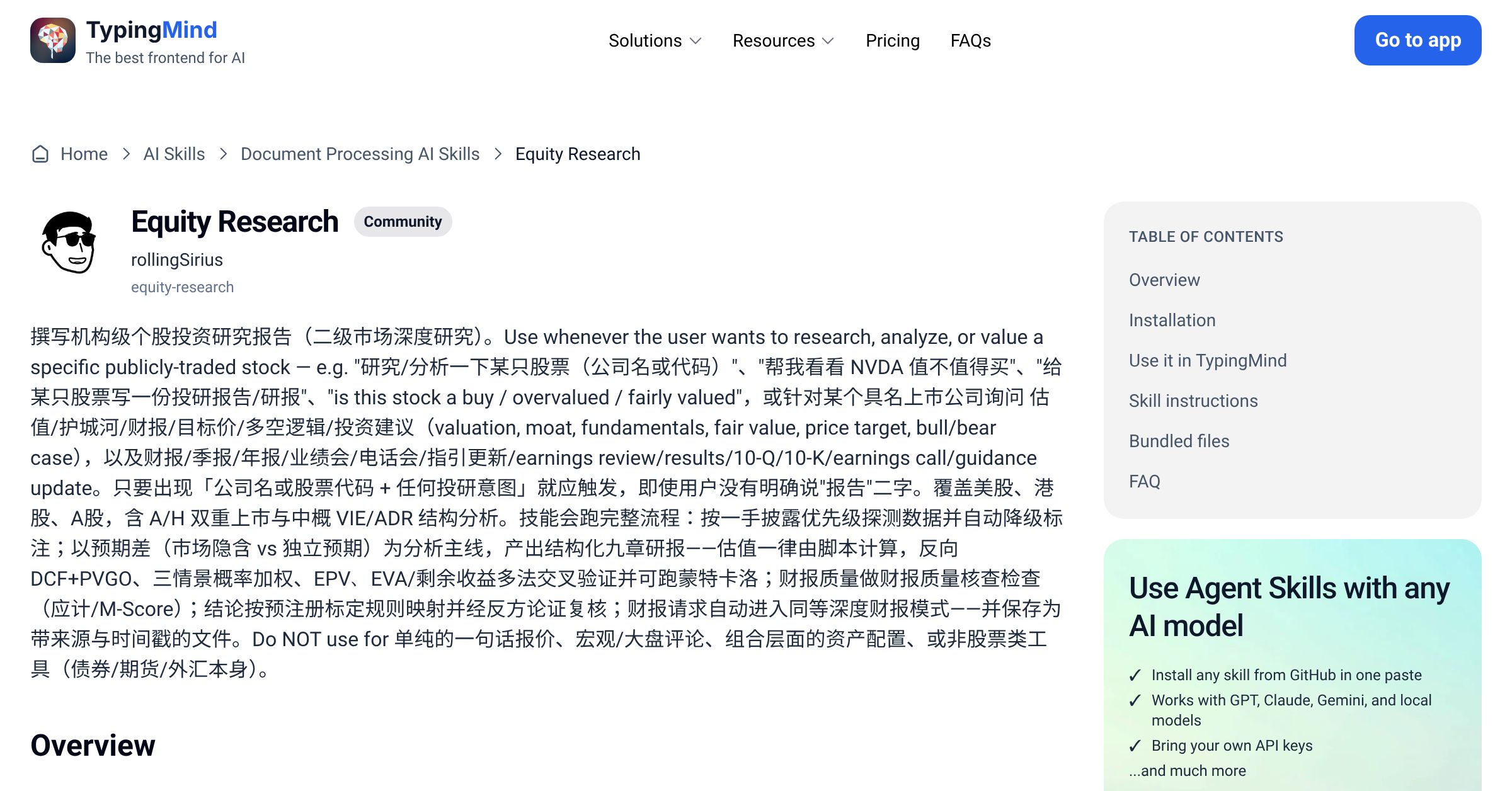The image size is (1512, 791).
Task: Click 'Use Agent Skills with any AI model' heading
Action: [1289, 606]
